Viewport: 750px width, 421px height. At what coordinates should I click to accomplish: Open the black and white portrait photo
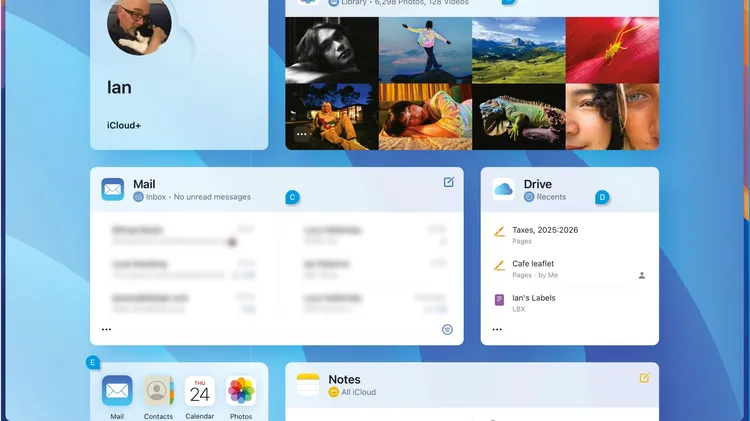pos(332,50)
